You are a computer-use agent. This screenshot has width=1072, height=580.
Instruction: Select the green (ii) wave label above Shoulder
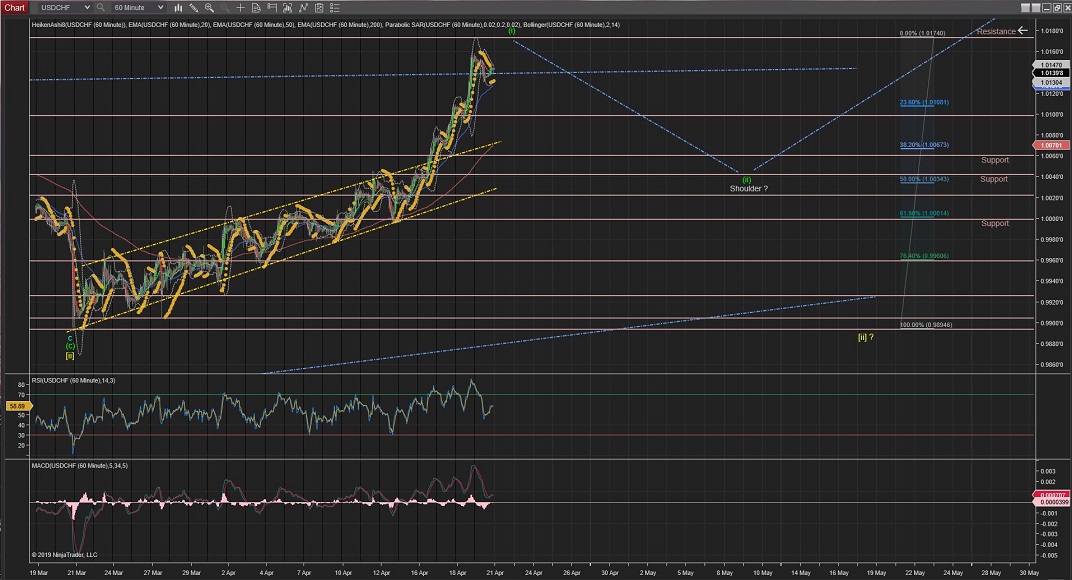(747, 180)
